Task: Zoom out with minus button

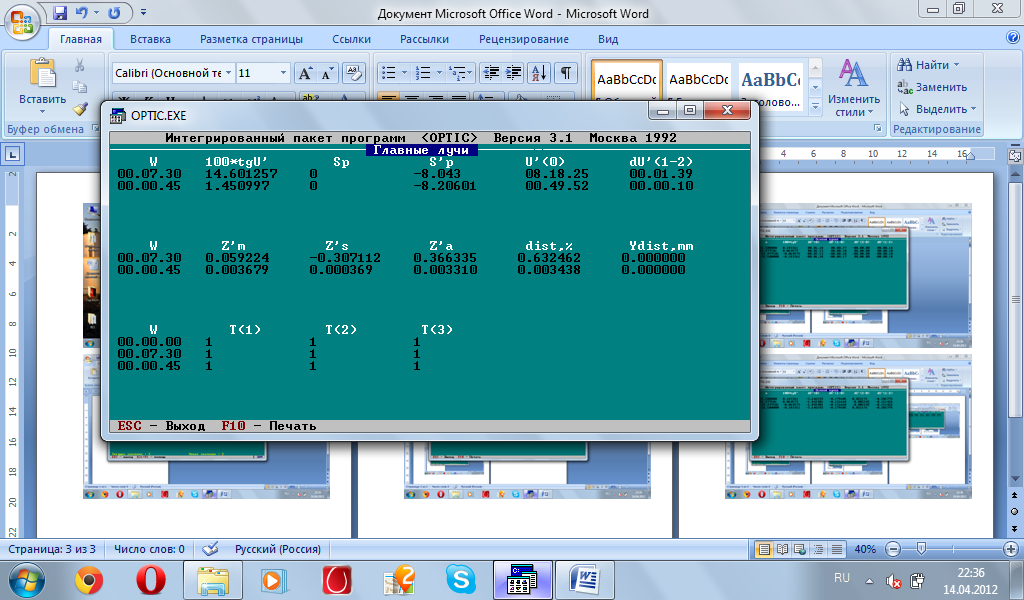Action: (894, 549)
